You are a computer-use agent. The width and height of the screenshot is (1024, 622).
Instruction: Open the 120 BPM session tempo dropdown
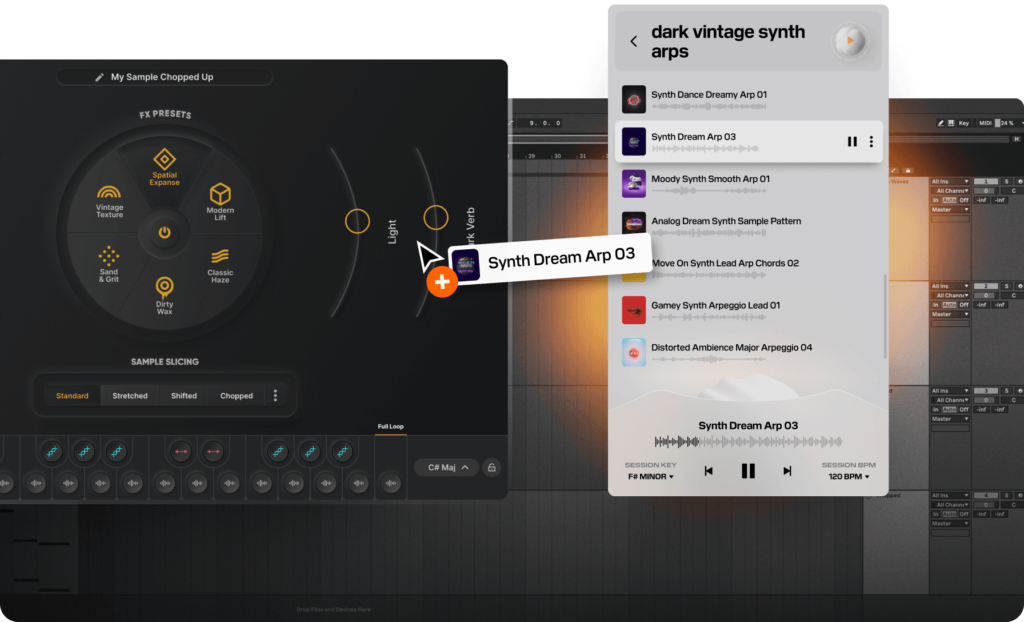pos(848,477)
